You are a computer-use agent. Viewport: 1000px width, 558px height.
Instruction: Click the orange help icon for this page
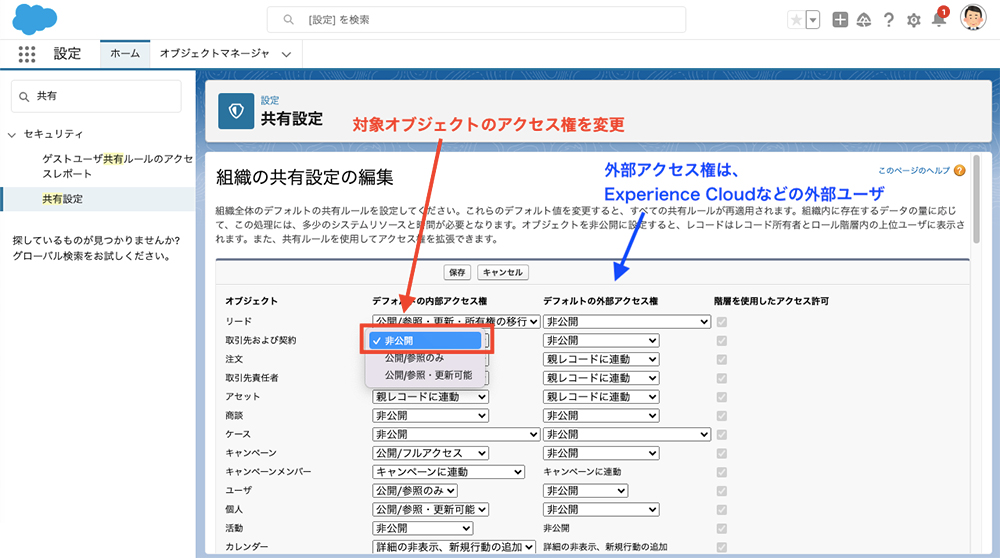[x=959, y=170]
